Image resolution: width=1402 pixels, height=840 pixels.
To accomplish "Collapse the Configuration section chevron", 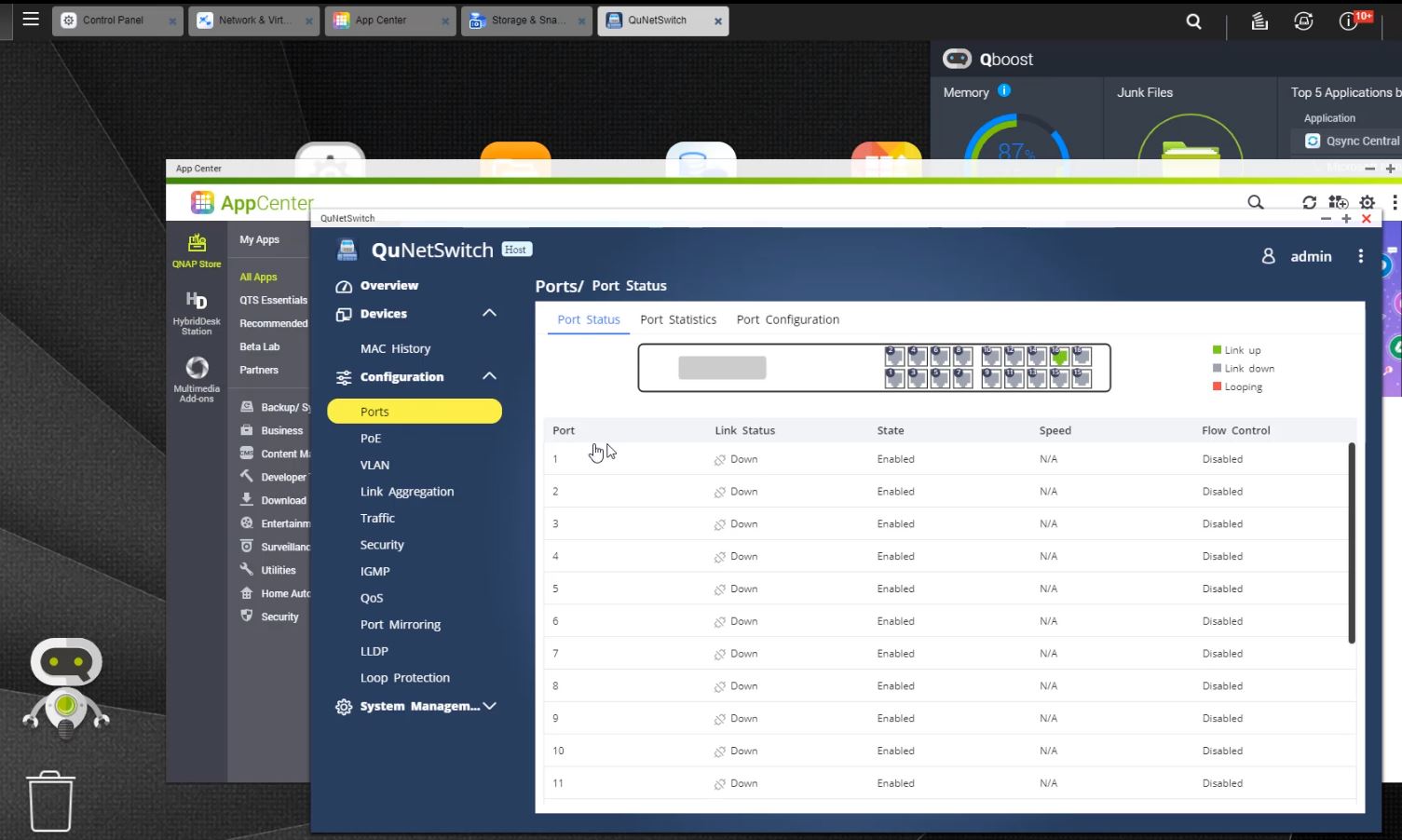I will point(489,376).
